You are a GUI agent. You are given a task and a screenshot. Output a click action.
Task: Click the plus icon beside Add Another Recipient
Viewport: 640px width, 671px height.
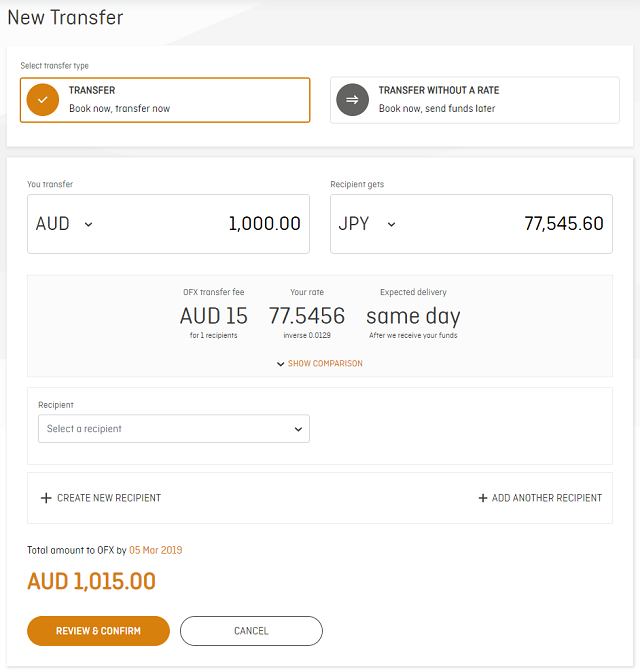tap(483, 498)
